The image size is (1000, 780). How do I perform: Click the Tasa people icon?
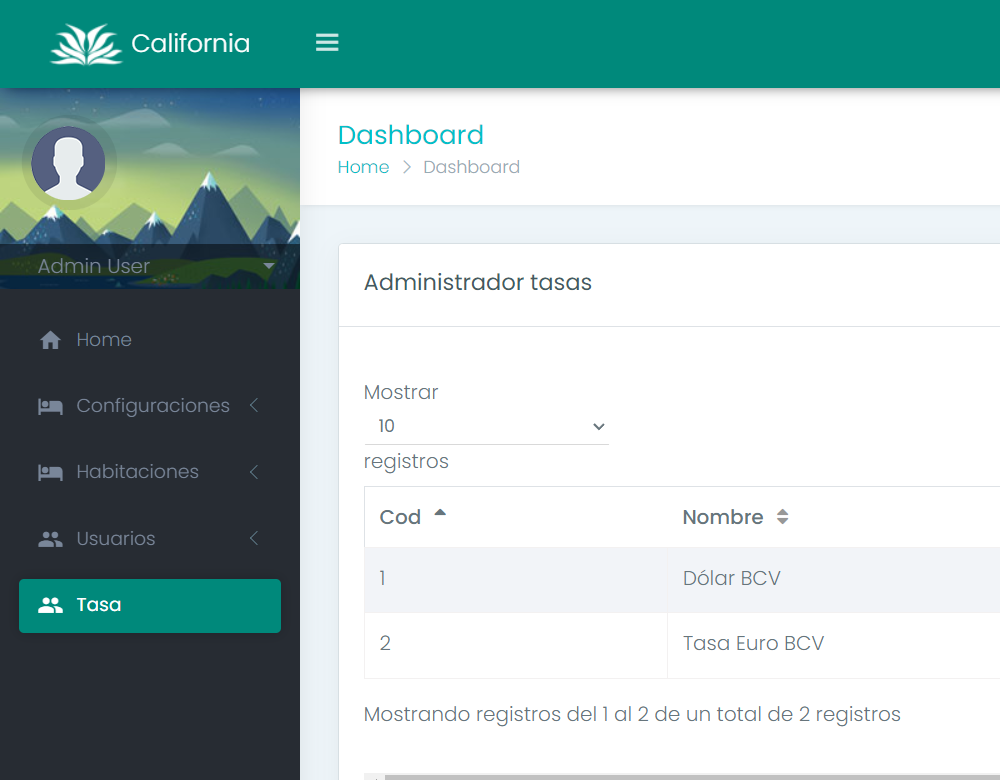tap(50, 605)
